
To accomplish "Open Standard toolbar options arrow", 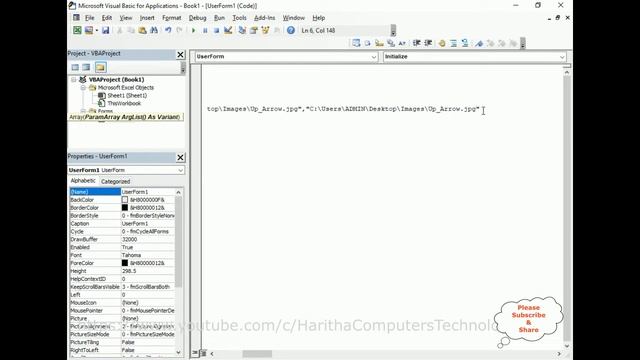I will (393, 31).
